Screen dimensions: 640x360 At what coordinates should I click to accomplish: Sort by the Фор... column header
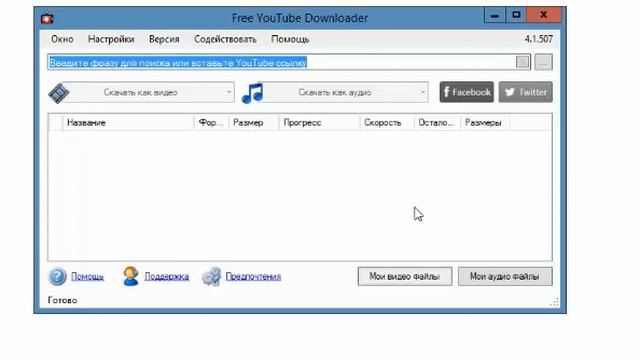pyautogui.click(x=211, y=122)
